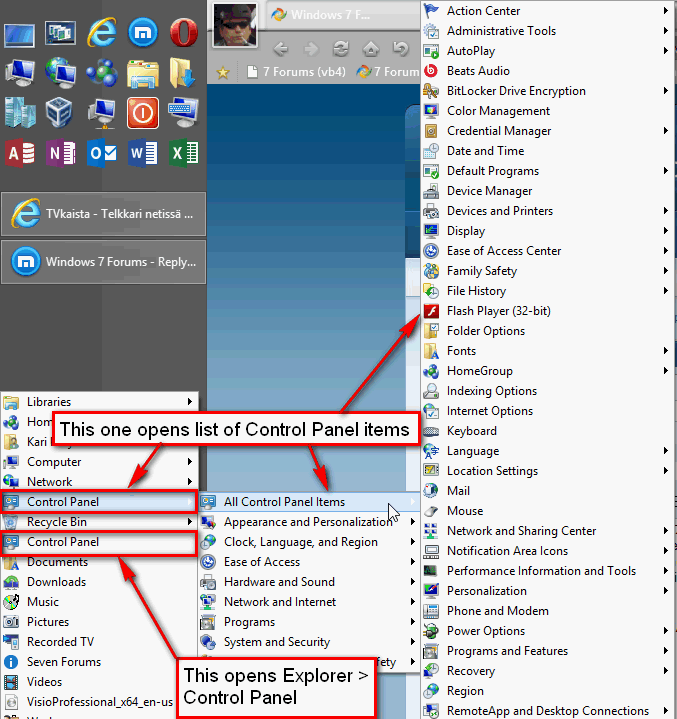677x719 pixels.
Task: Click the browser Refresh icon
Action: 341,49
